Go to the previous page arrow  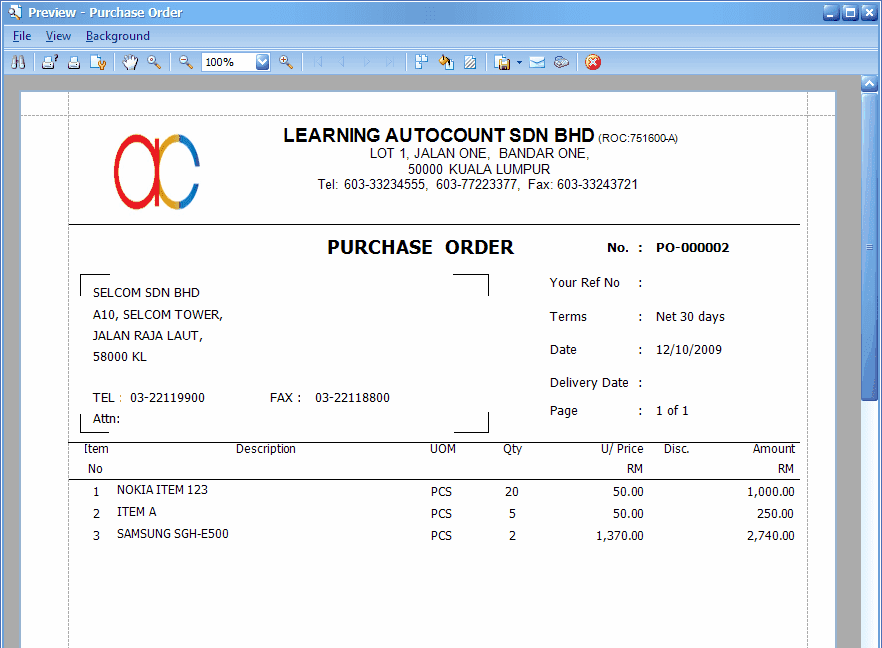[342, 62]
